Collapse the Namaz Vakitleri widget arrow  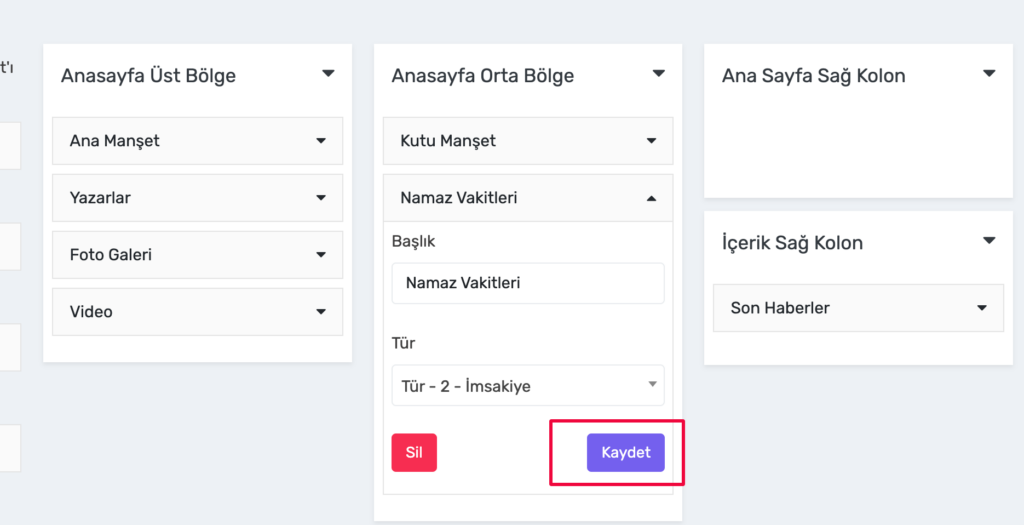pos(651,199)
